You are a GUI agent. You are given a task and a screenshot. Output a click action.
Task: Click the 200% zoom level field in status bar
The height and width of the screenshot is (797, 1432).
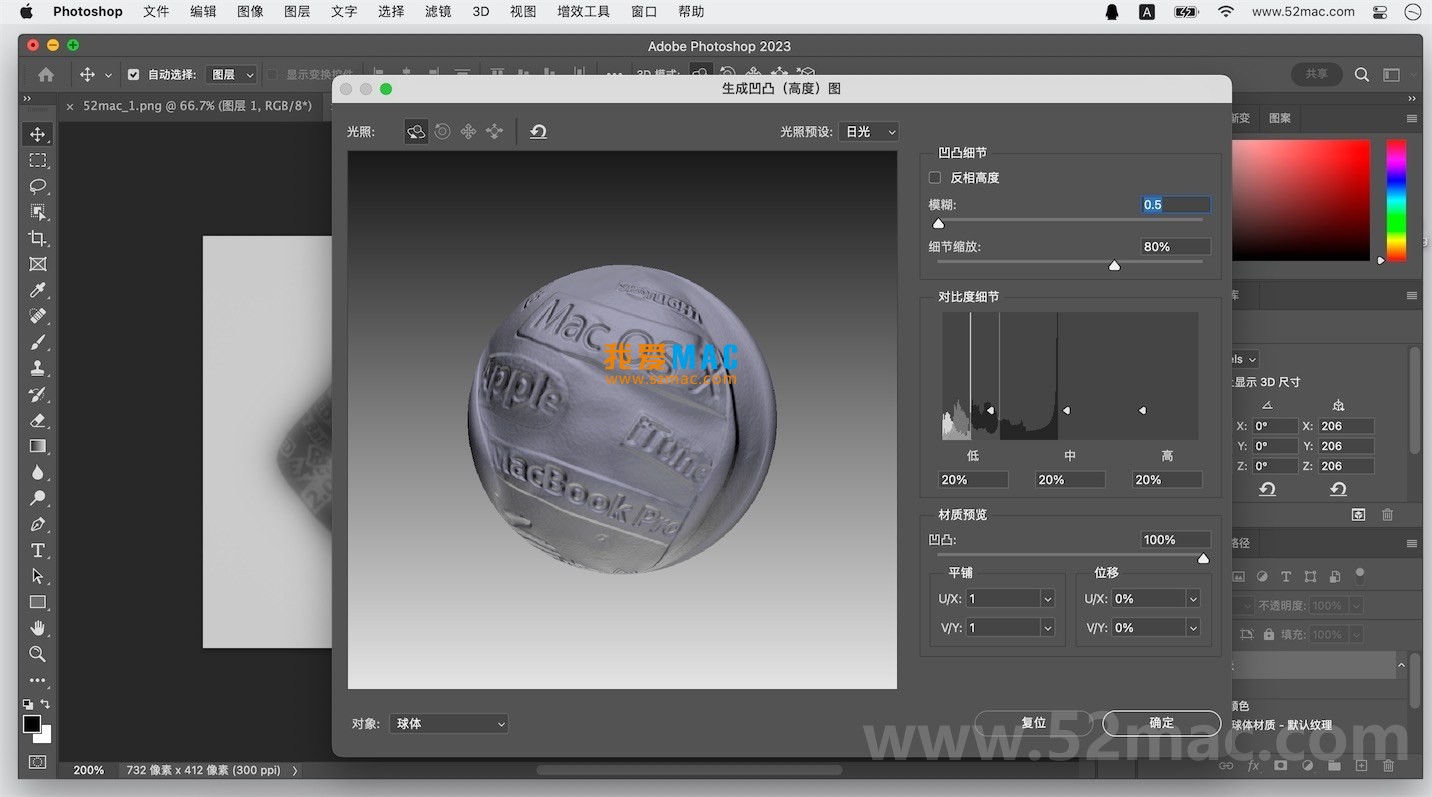(x=89, y=770)
